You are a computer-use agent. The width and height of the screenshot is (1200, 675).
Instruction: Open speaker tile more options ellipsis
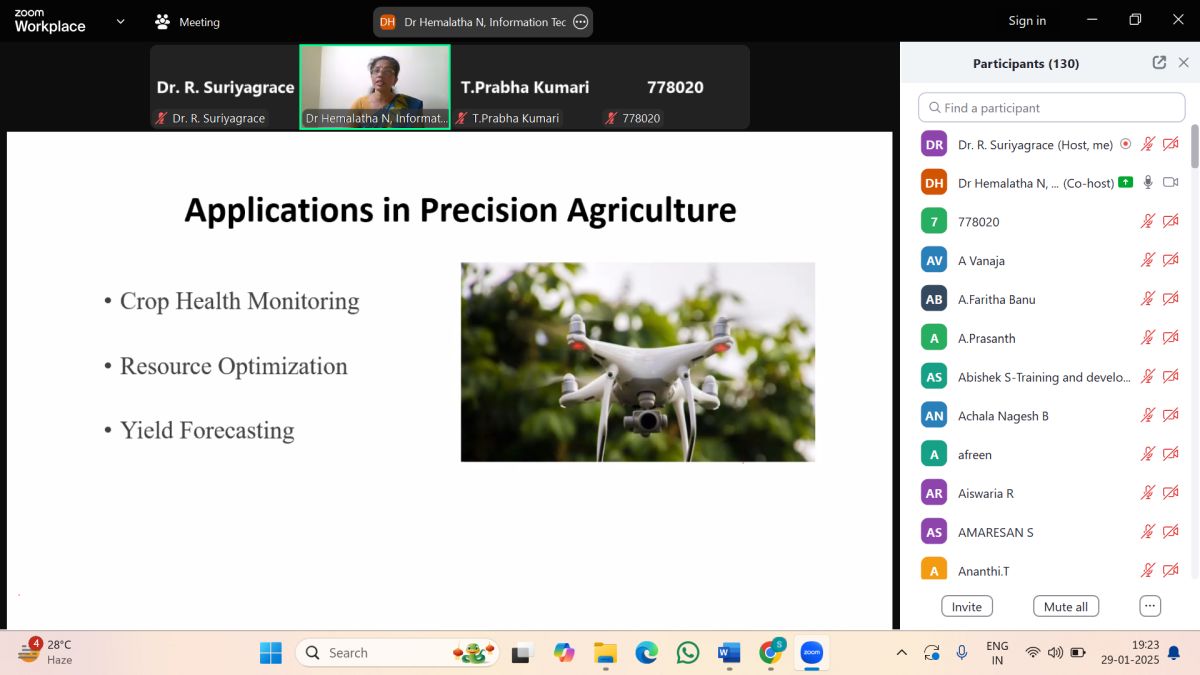(580, 22)
